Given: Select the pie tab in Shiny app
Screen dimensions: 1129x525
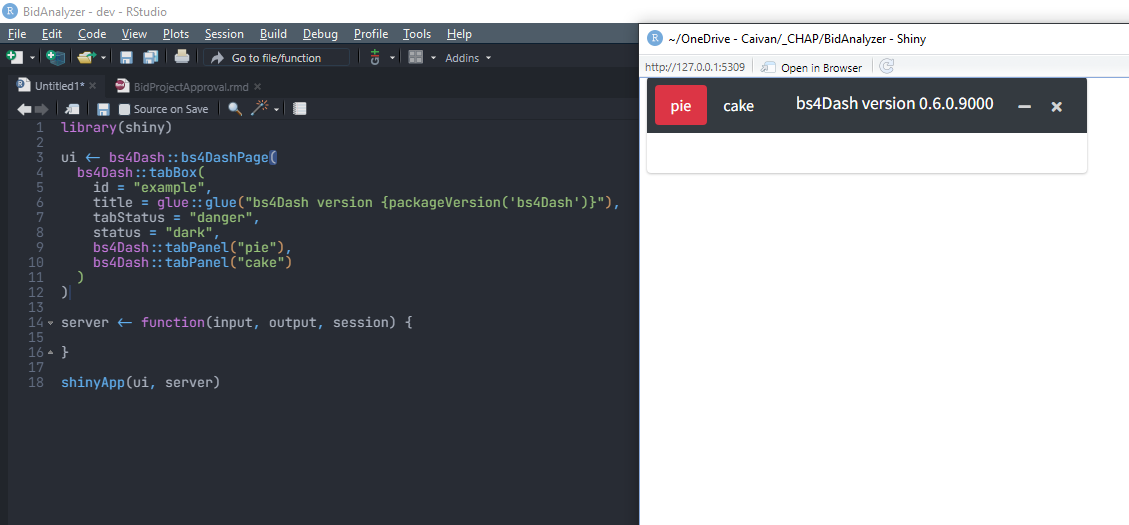Looking at the screenshot, I should pyautogui.click(x=680, y=106).
